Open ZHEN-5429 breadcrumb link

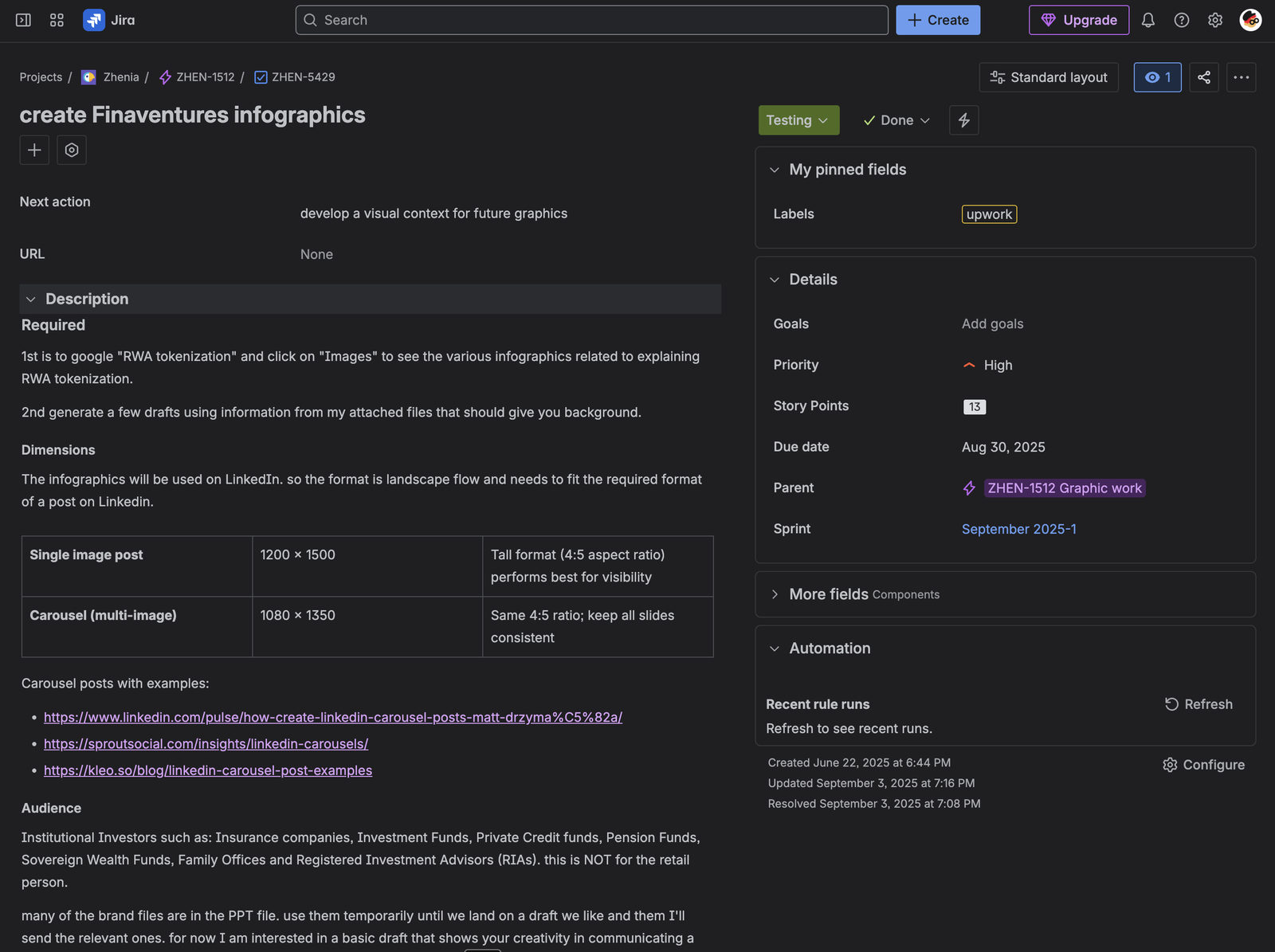[x=304, y=77]
